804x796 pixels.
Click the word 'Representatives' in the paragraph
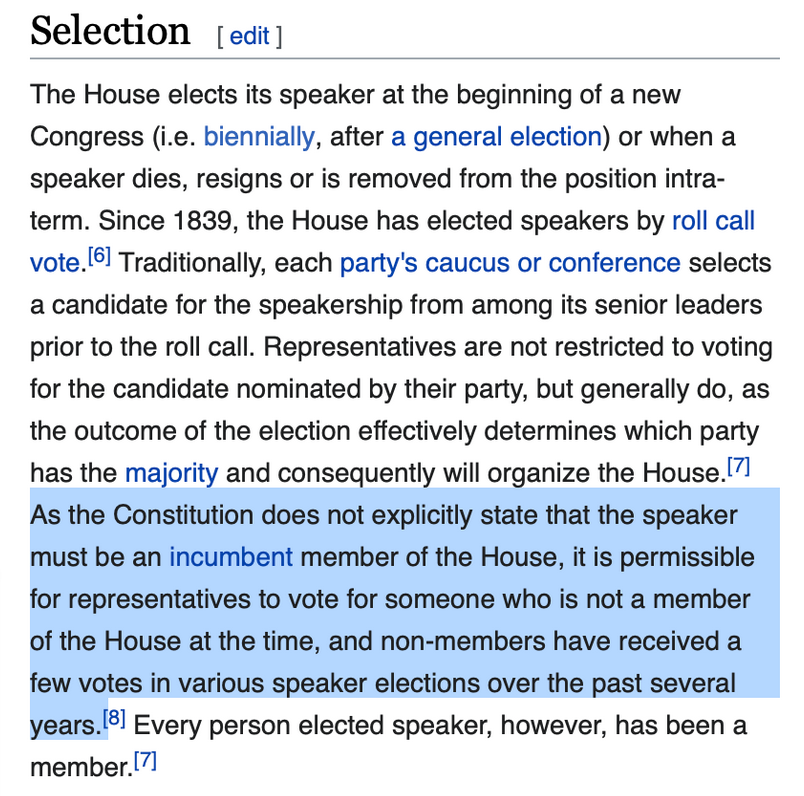tap(359, 347)
